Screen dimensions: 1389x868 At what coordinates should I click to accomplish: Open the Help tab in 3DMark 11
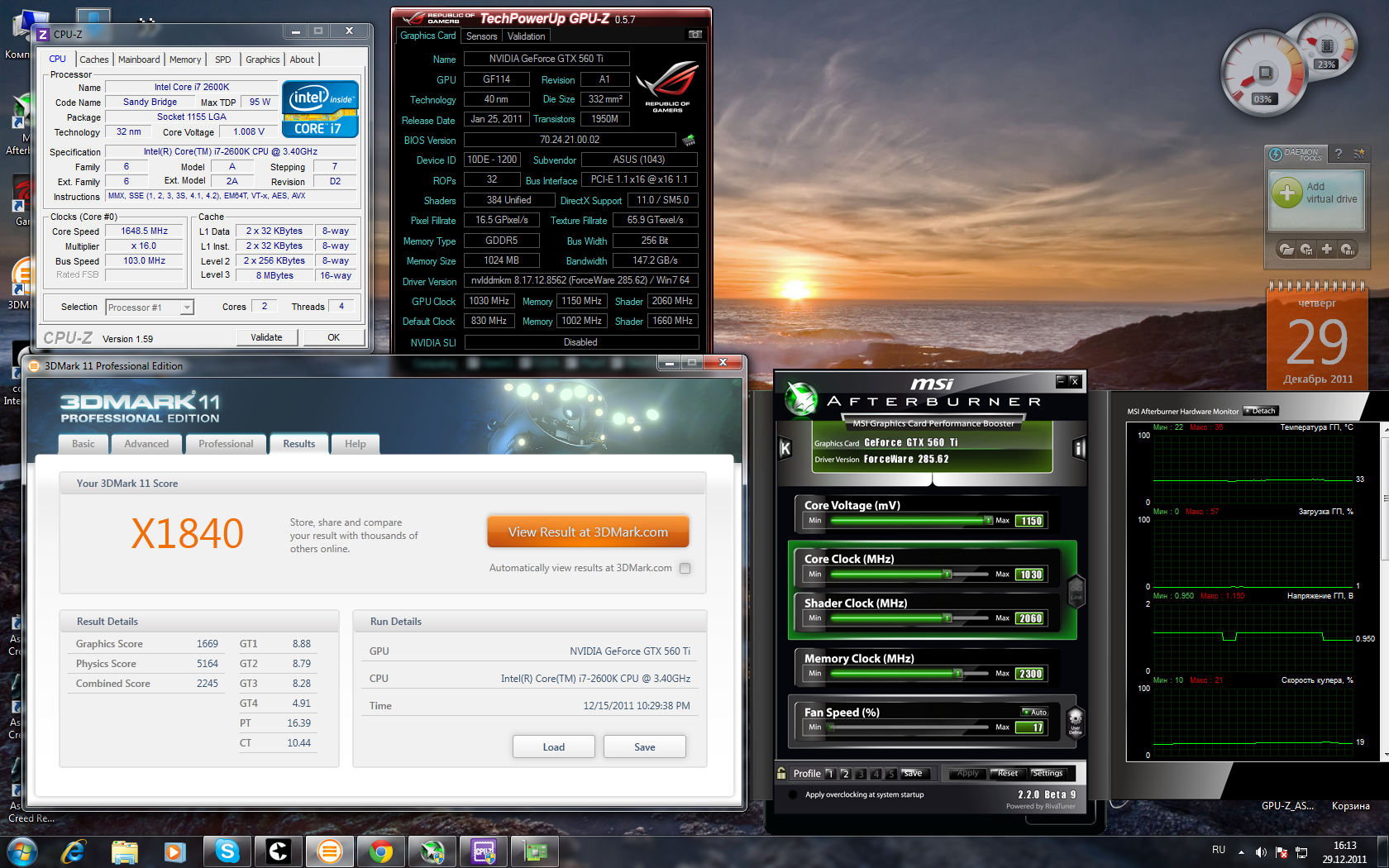pos(356,444)
